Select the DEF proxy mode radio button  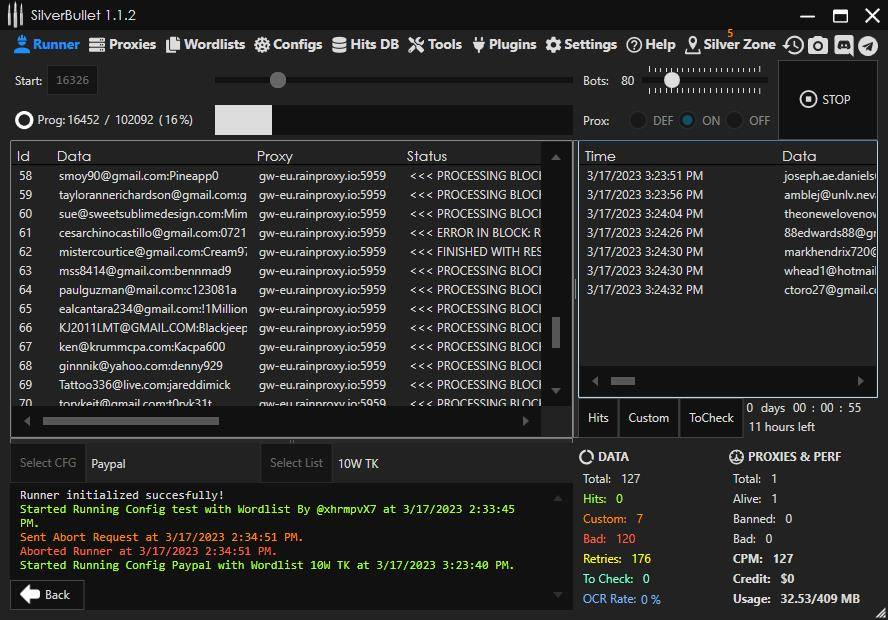pyautogui.click(x=638, y=120)
